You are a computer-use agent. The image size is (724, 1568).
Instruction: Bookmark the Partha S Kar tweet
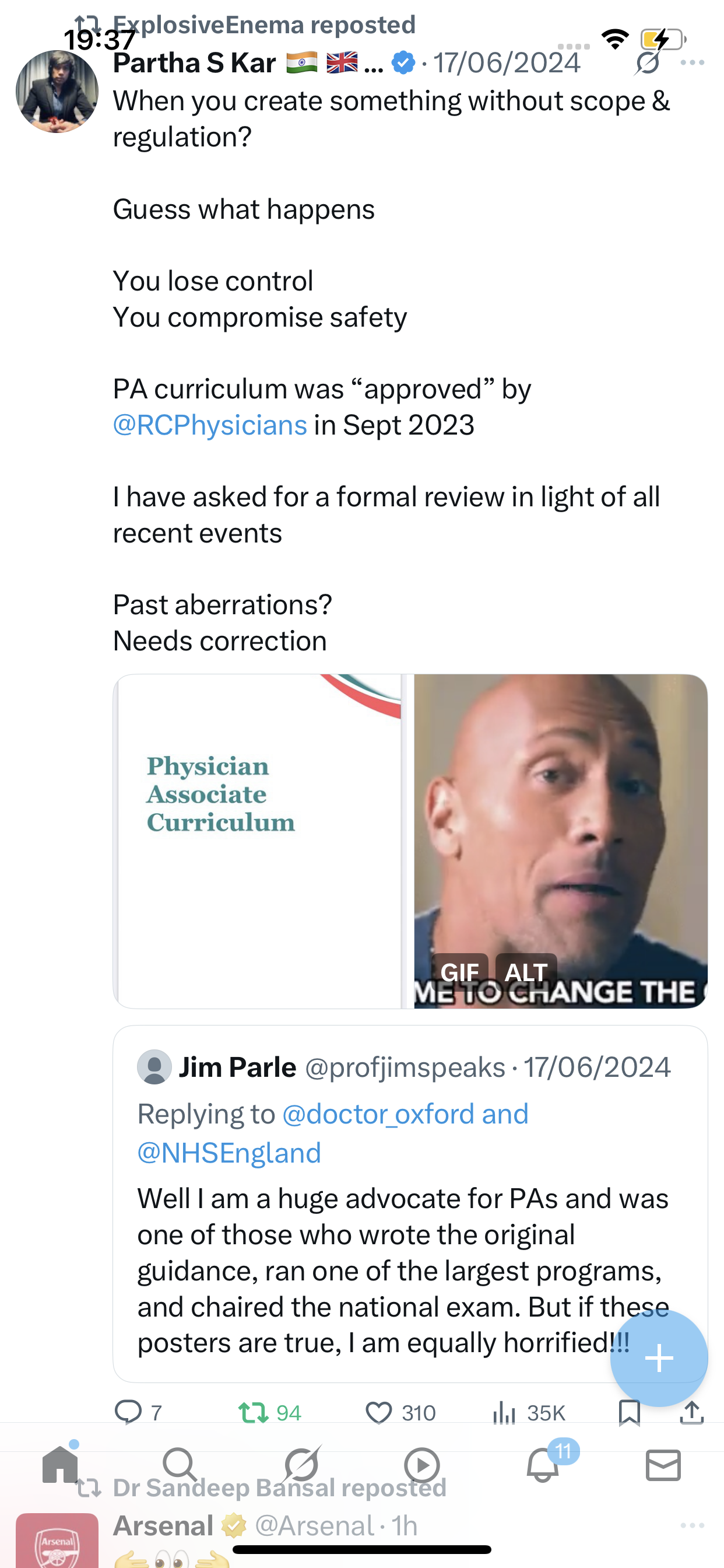pyautogui.click(x=629, y=1412)
